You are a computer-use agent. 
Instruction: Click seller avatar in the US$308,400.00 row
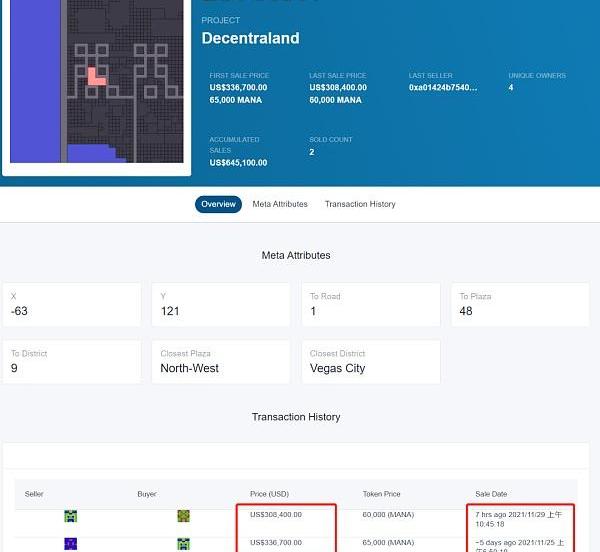click(70, 516)
